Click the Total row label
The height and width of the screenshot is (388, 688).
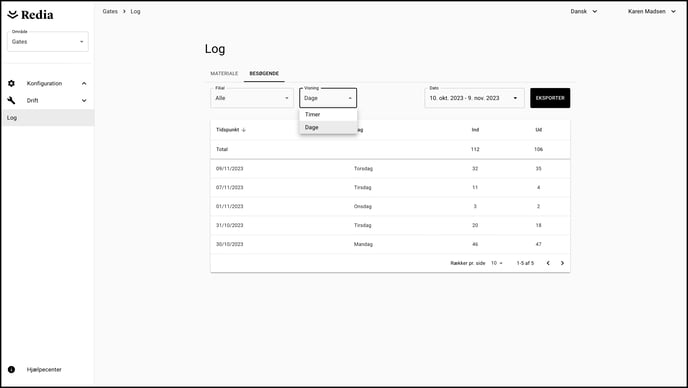[x=222, y=149]
